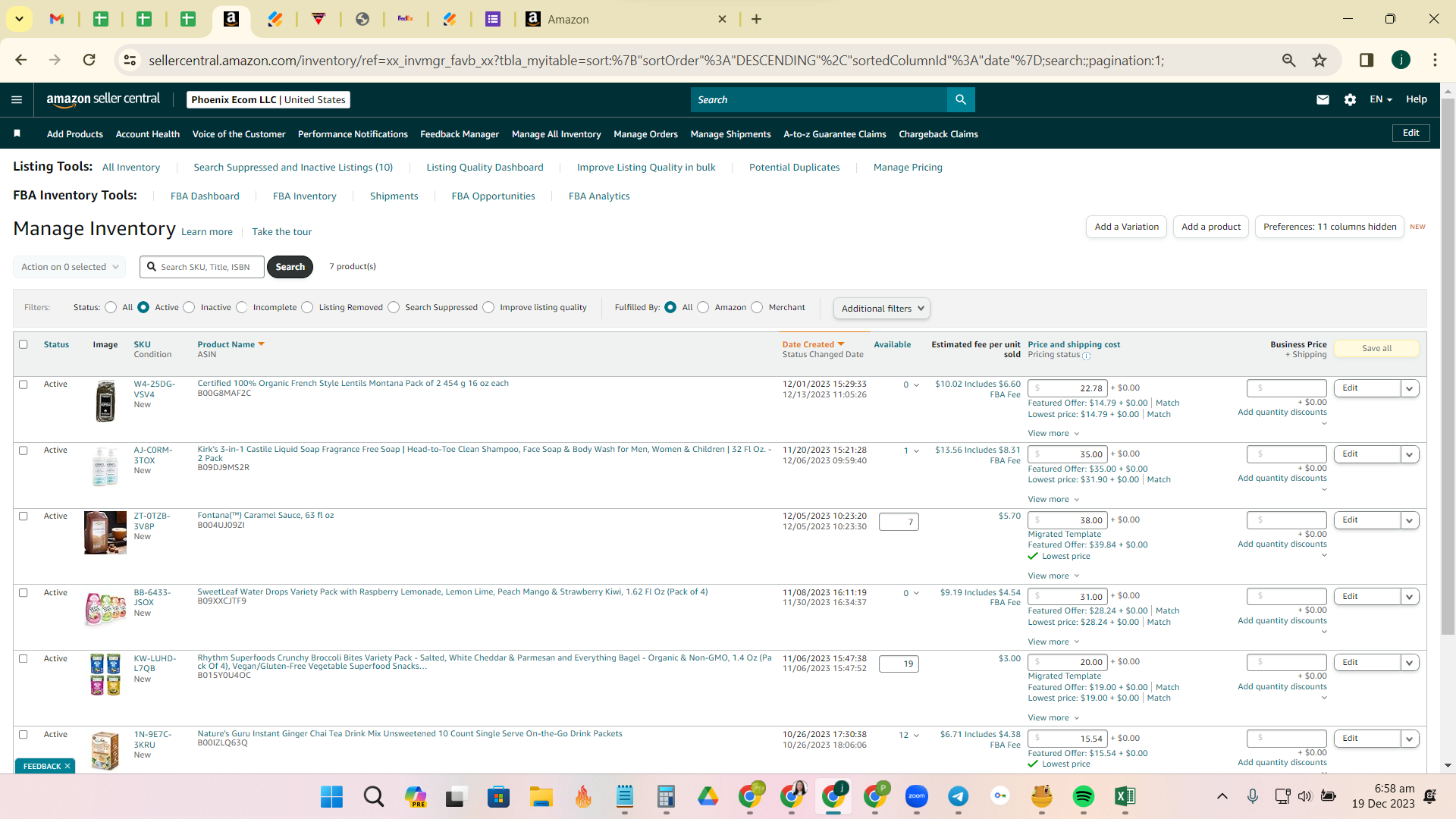Expand available quantity arrow for SweetLeaf row
The width and height of the screenshot is (1456, 819).
(x=916, y=593)
